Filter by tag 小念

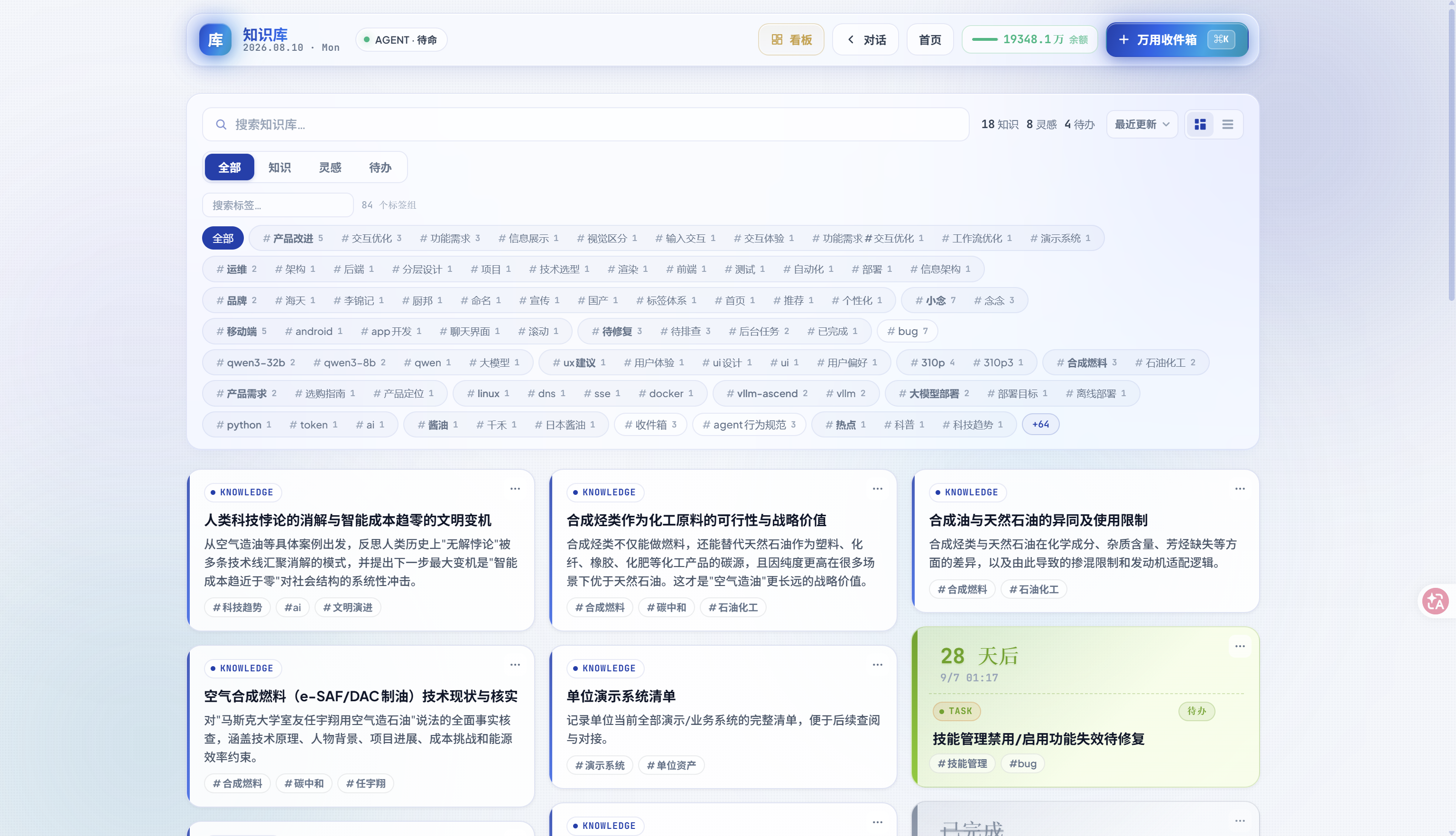click(935, 300)
